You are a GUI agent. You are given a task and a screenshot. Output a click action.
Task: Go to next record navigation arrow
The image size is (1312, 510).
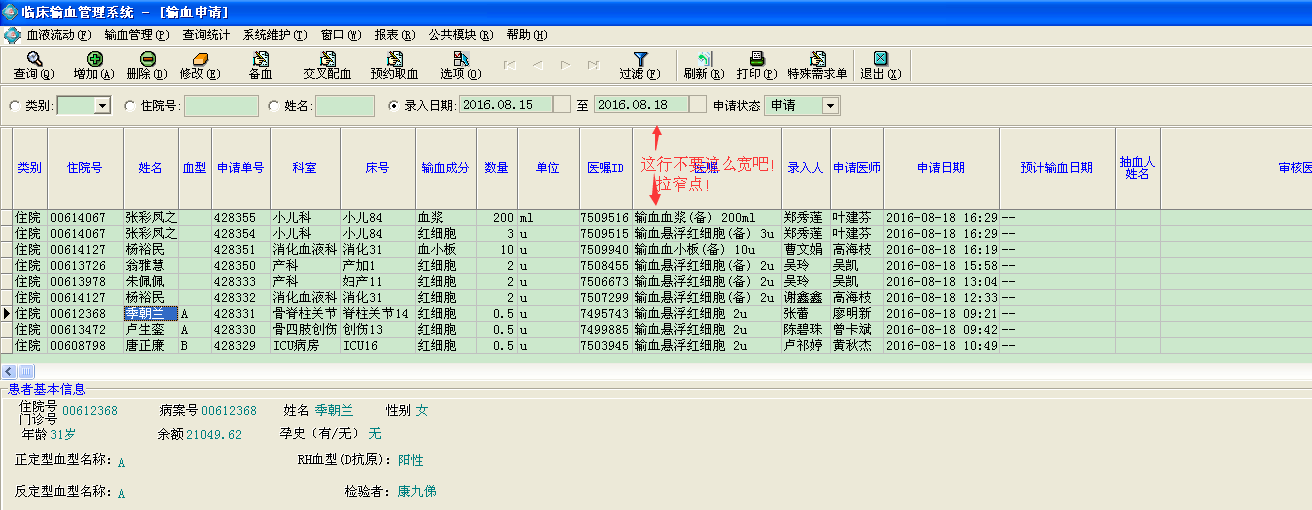coord(566,65)
